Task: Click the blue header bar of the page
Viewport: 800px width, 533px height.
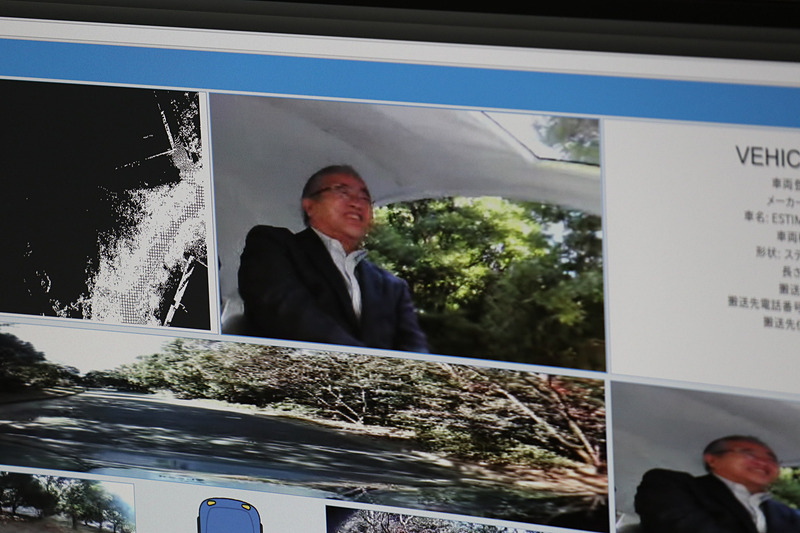Action: tap(400, 83)
